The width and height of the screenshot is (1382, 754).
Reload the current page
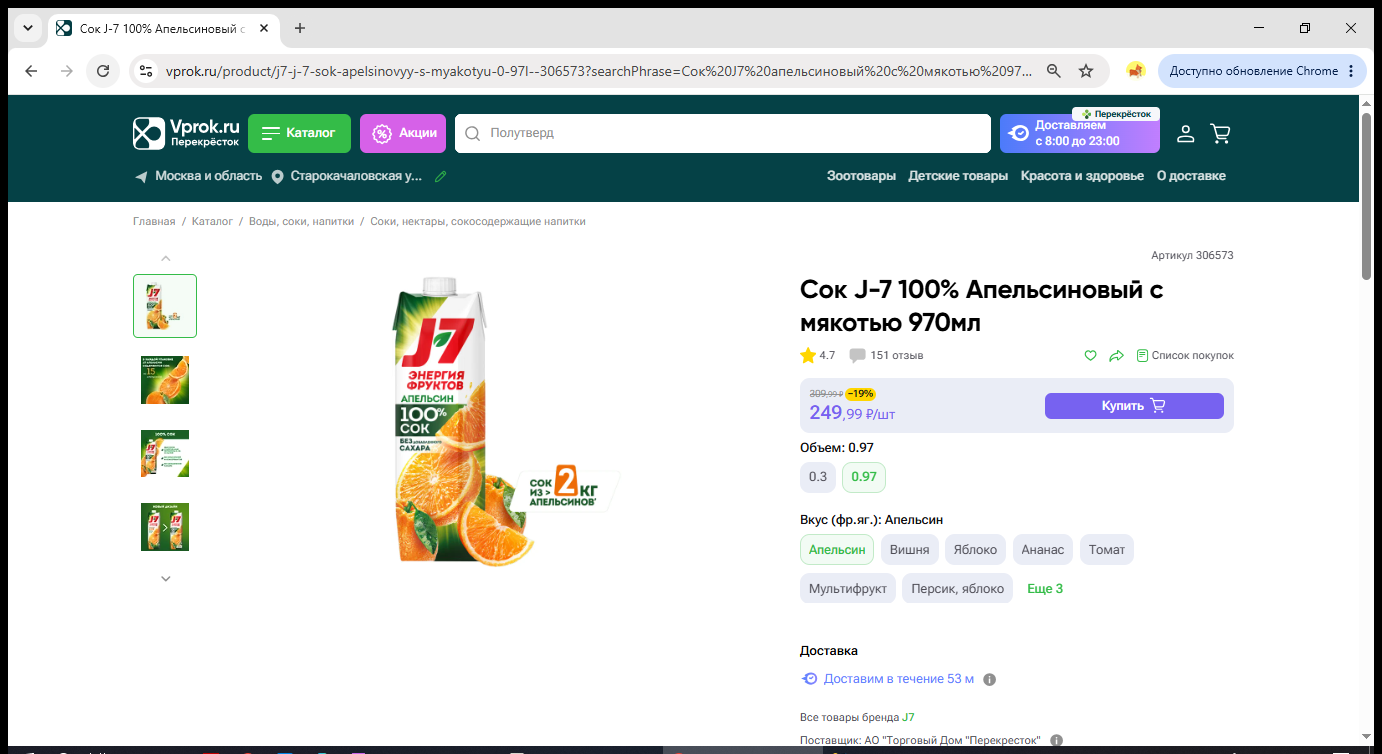[x=103, y=71]
